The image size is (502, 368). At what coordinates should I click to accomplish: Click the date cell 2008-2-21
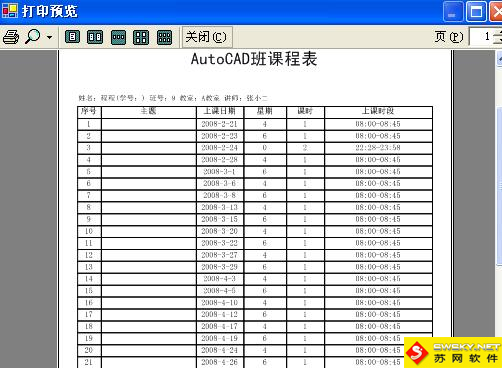220,124
